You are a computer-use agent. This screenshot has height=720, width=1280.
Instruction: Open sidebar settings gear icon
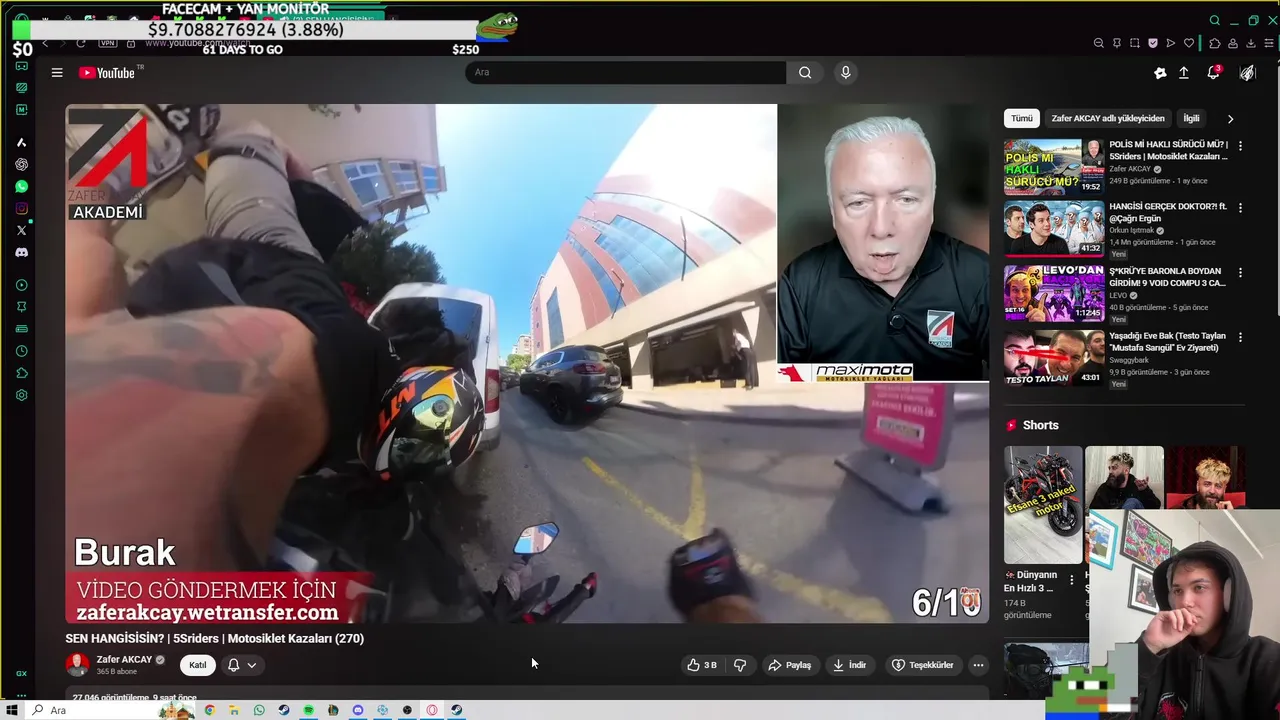tap(22, 395)
